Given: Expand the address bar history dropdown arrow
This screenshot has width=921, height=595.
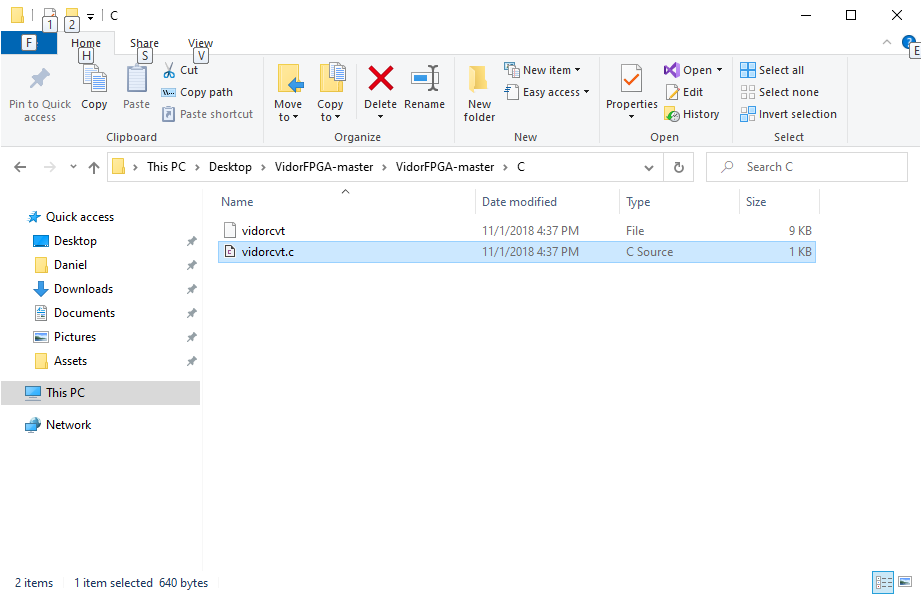Looking at the screenshot, I should [652, 167].
